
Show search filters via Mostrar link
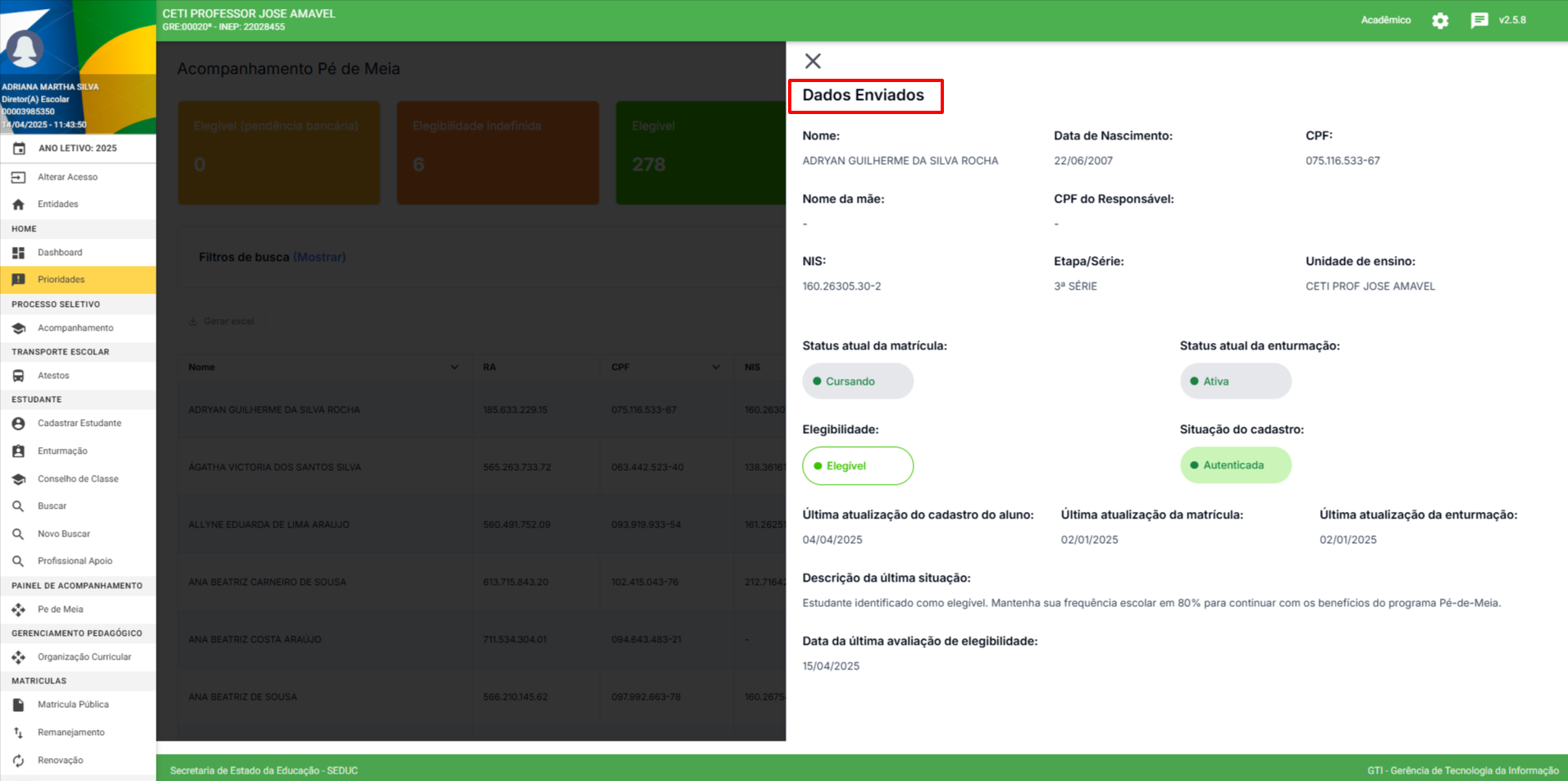(319, 258)
